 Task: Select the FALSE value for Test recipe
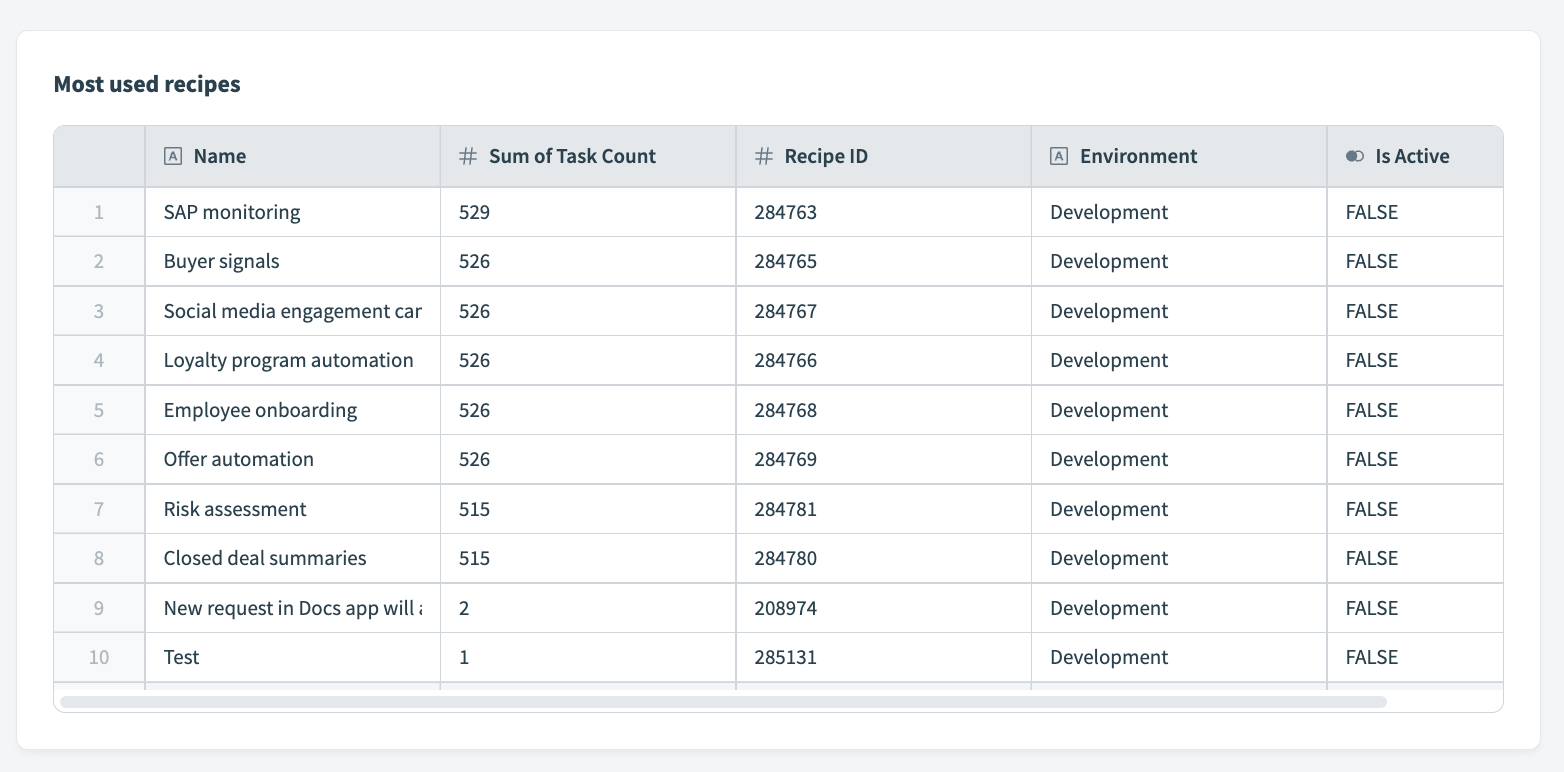coord(1371,657)
